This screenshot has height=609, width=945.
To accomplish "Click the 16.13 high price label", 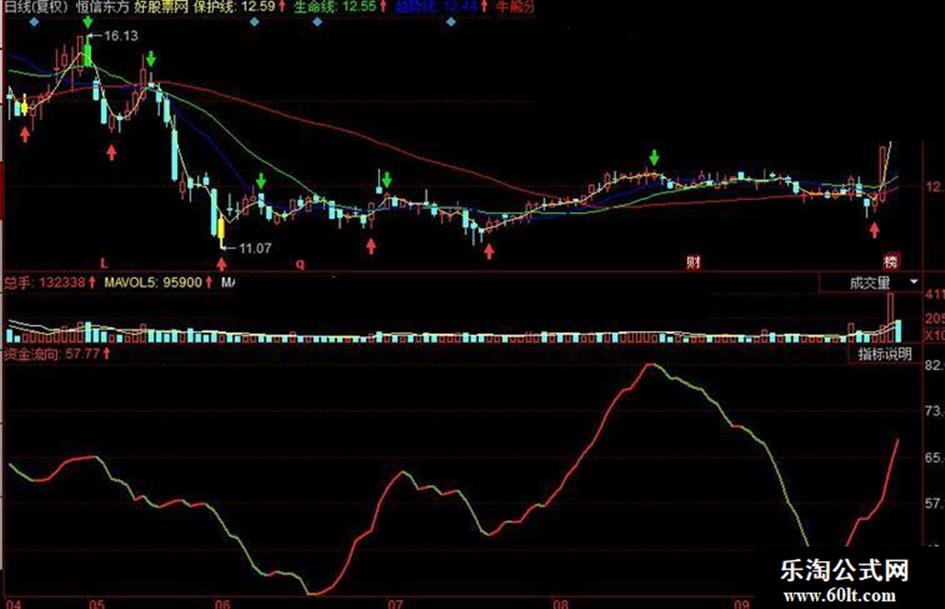I will coord(121,36).
